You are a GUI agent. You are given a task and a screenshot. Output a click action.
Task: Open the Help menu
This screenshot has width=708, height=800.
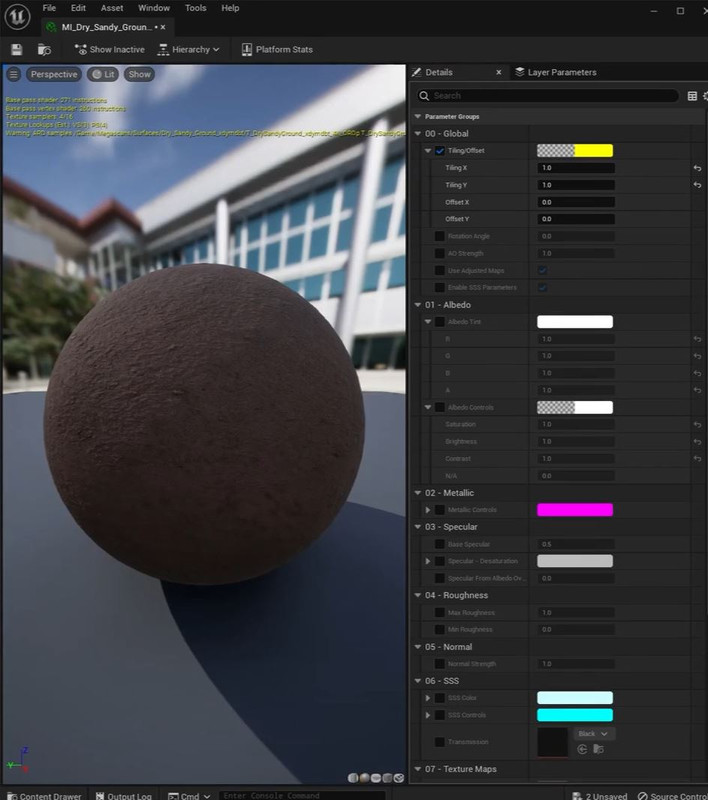click(x=230, y=8)
